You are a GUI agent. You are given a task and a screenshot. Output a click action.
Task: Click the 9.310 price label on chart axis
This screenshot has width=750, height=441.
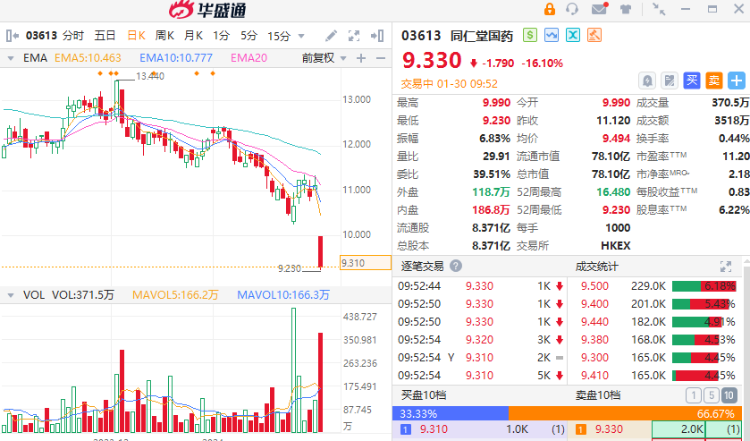pyautogui.click(x=365, y=263)
